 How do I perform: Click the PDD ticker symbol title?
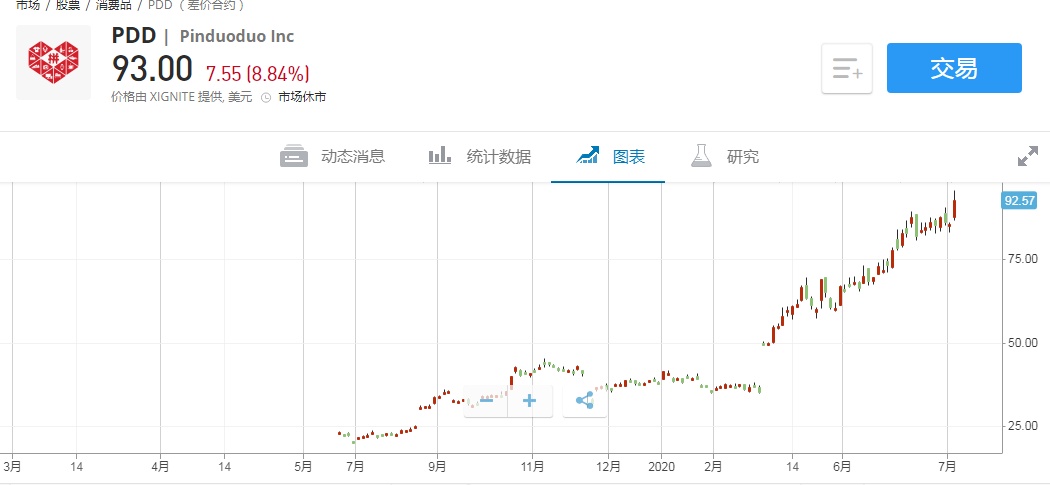pyautogui.click(x=133, y=36)
